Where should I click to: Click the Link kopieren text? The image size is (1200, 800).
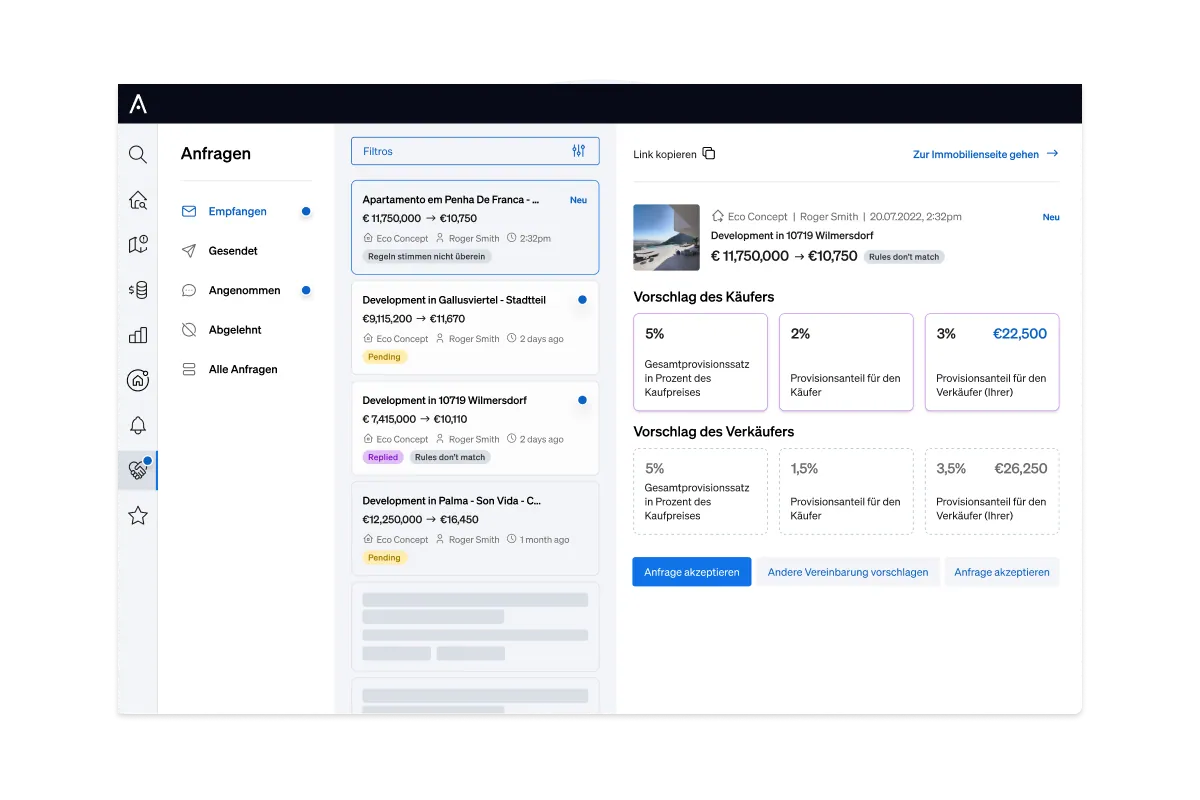click(665, 155)
